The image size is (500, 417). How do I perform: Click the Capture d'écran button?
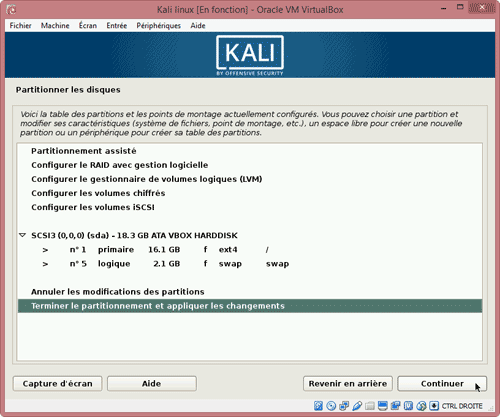[x=57, y=384]
